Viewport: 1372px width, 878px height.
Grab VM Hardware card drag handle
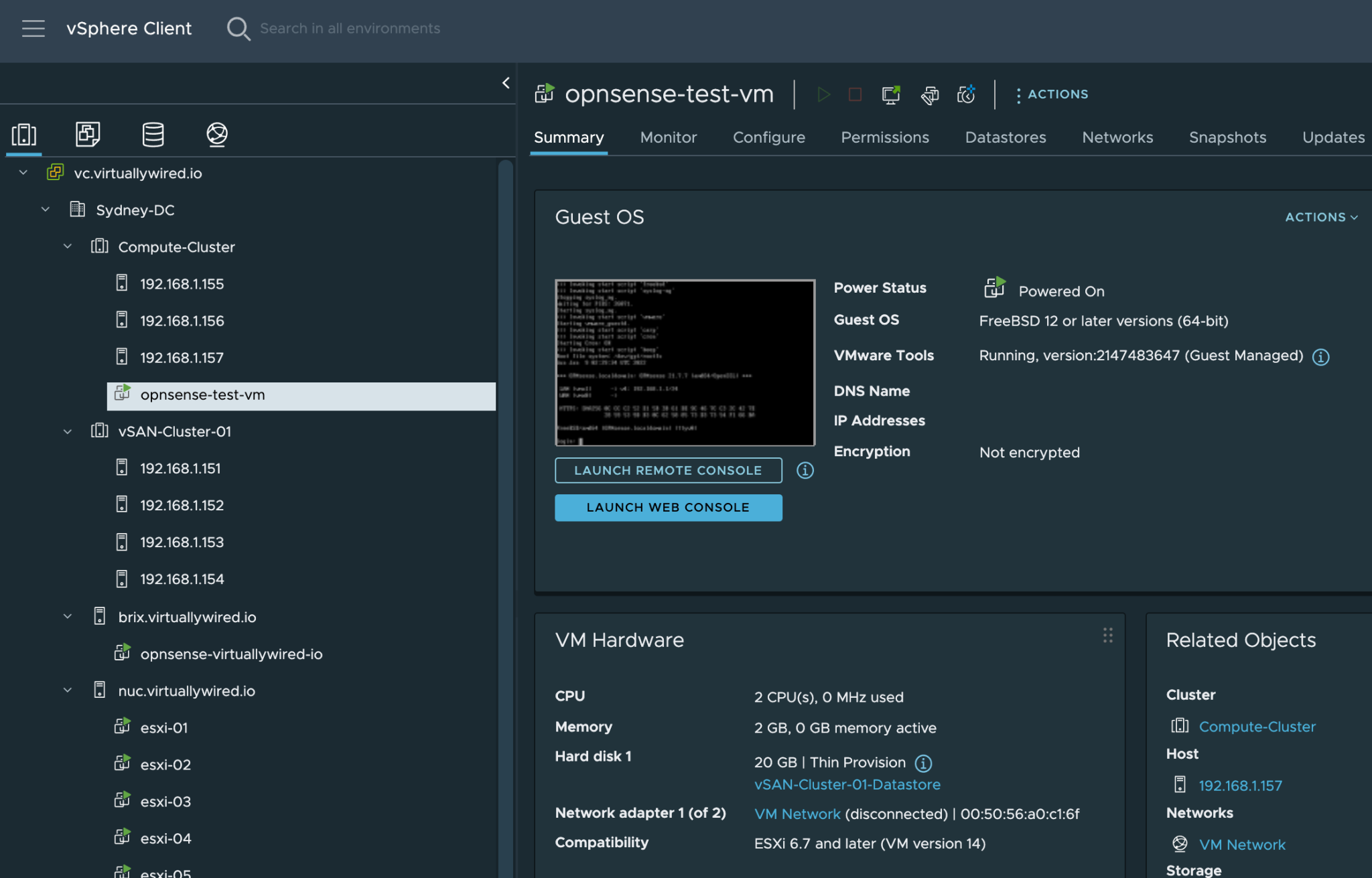coord(1108,636)
